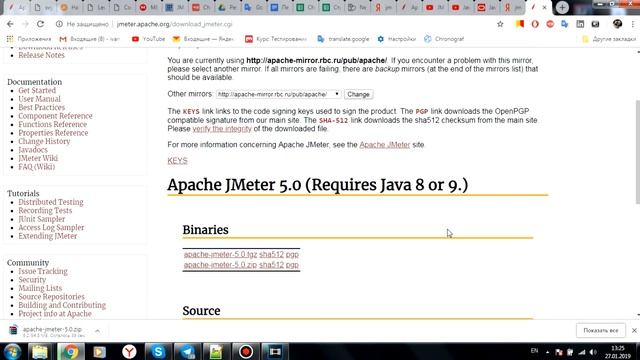Close the active JMeter browser tab
The width and height of the screenshot is (640, 360).
544,7
